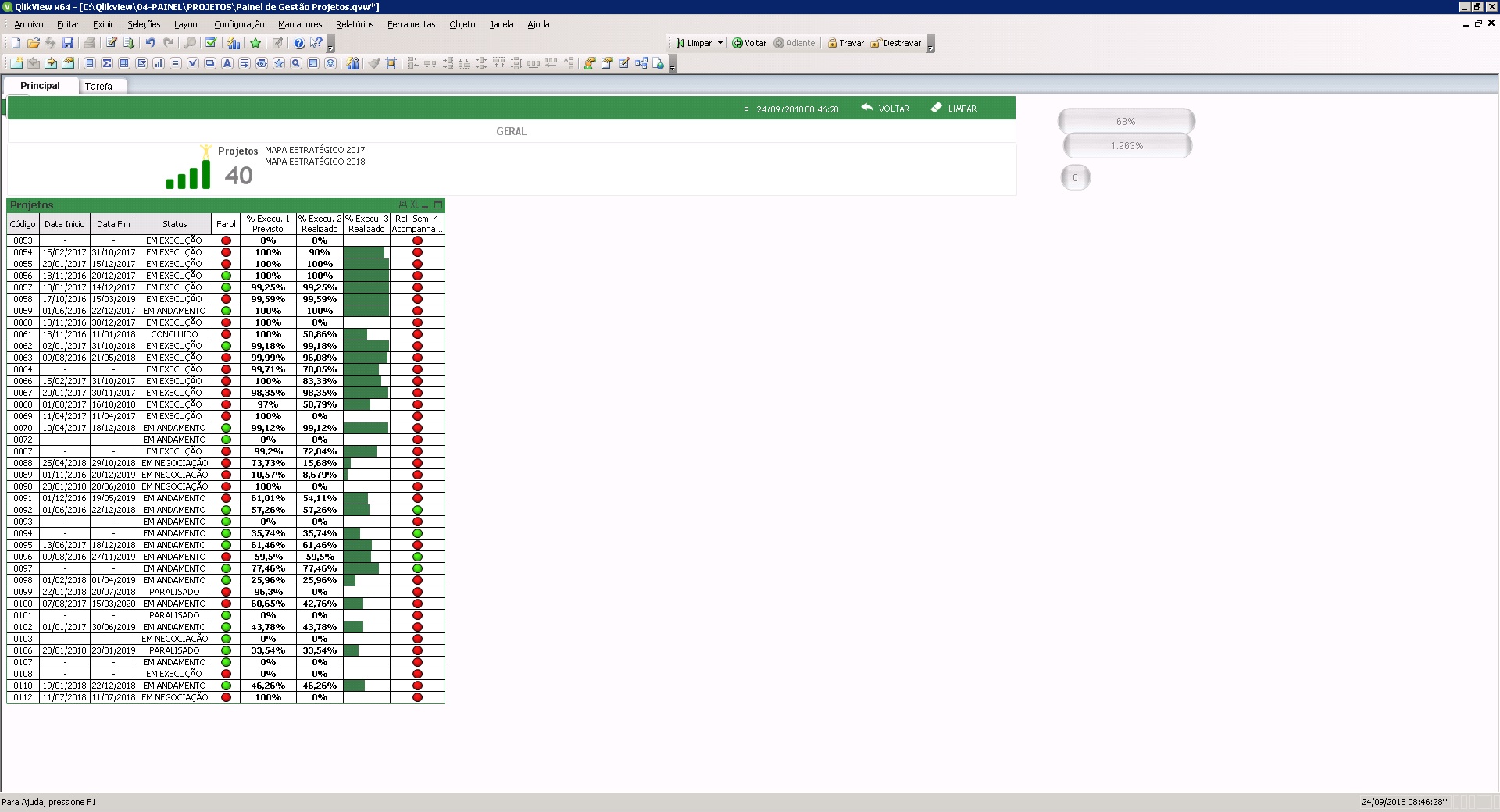Open the Ferramentas menu
This screenshot has width=1500, height=812.
click(412, 24)
